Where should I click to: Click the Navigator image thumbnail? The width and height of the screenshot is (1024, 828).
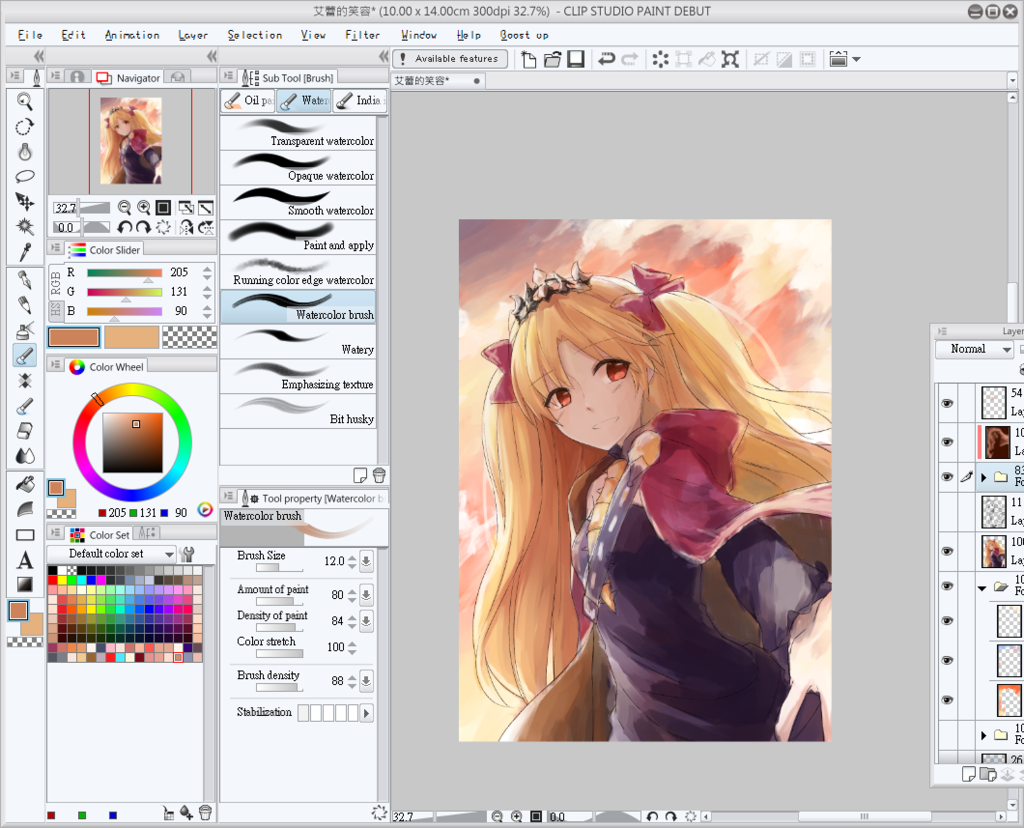point(131,141)
